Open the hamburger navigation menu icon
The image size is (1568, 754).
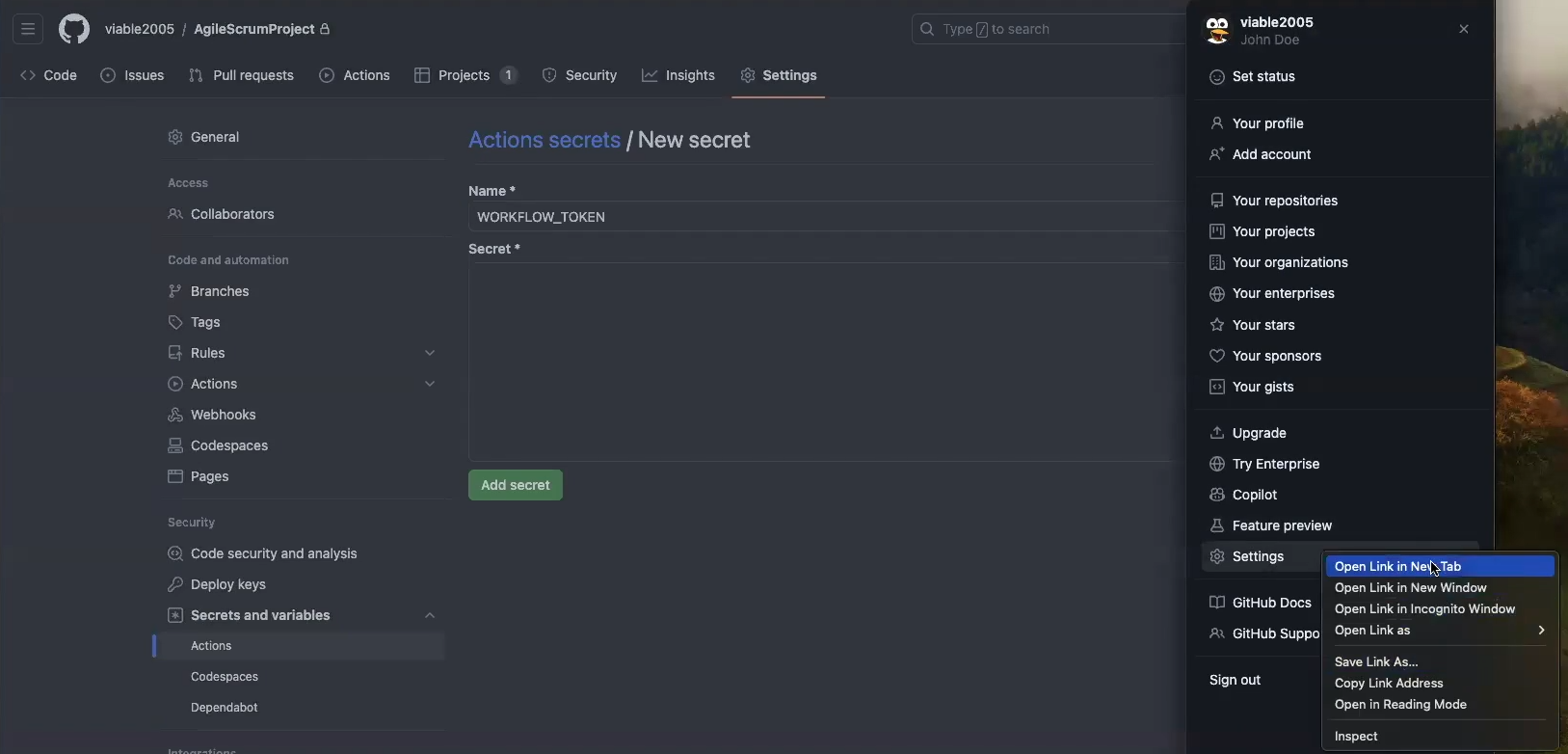pyautogui.click(x=28, y=30)
